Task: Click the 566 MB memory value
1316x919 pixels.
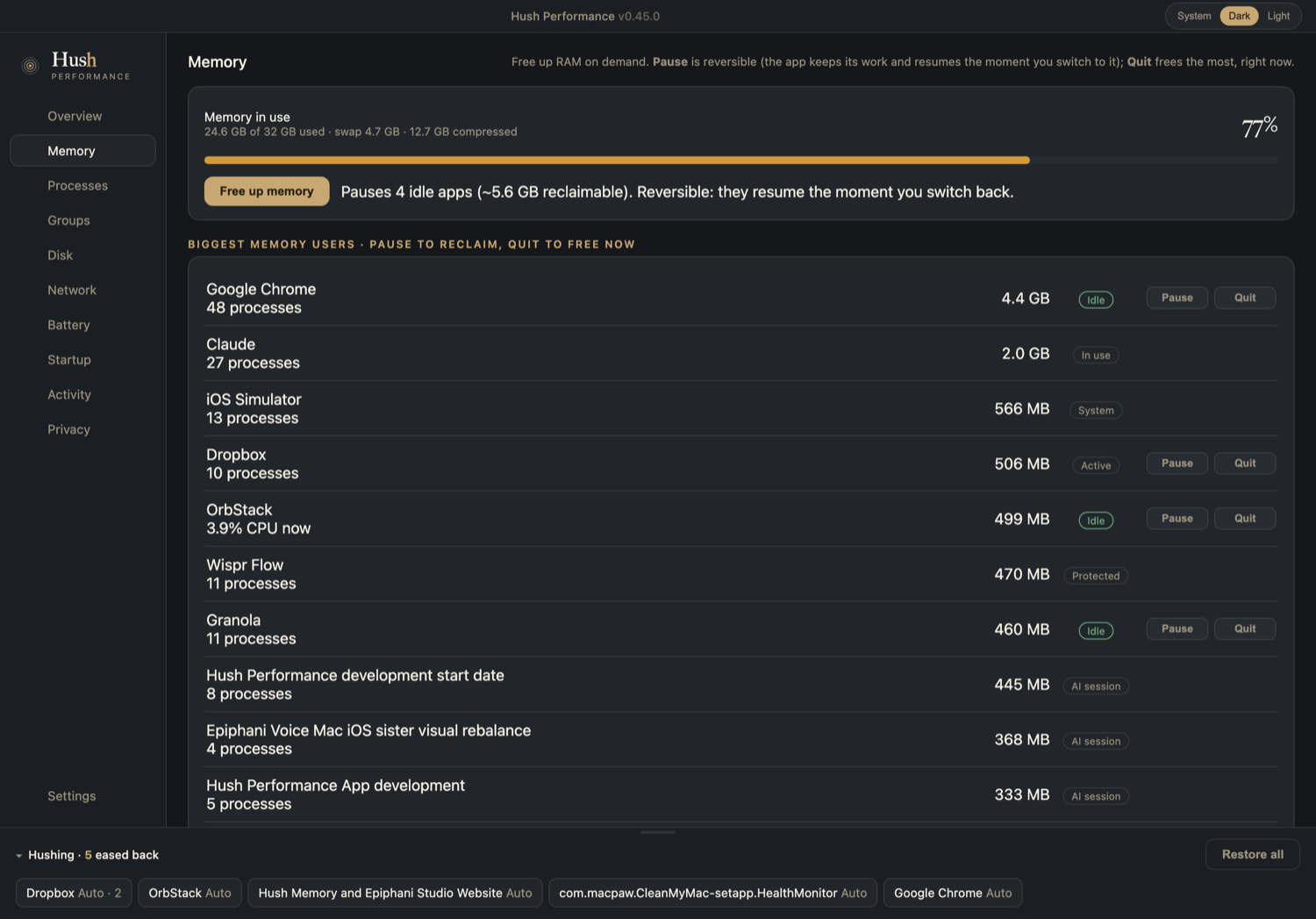Action: 1022,409
